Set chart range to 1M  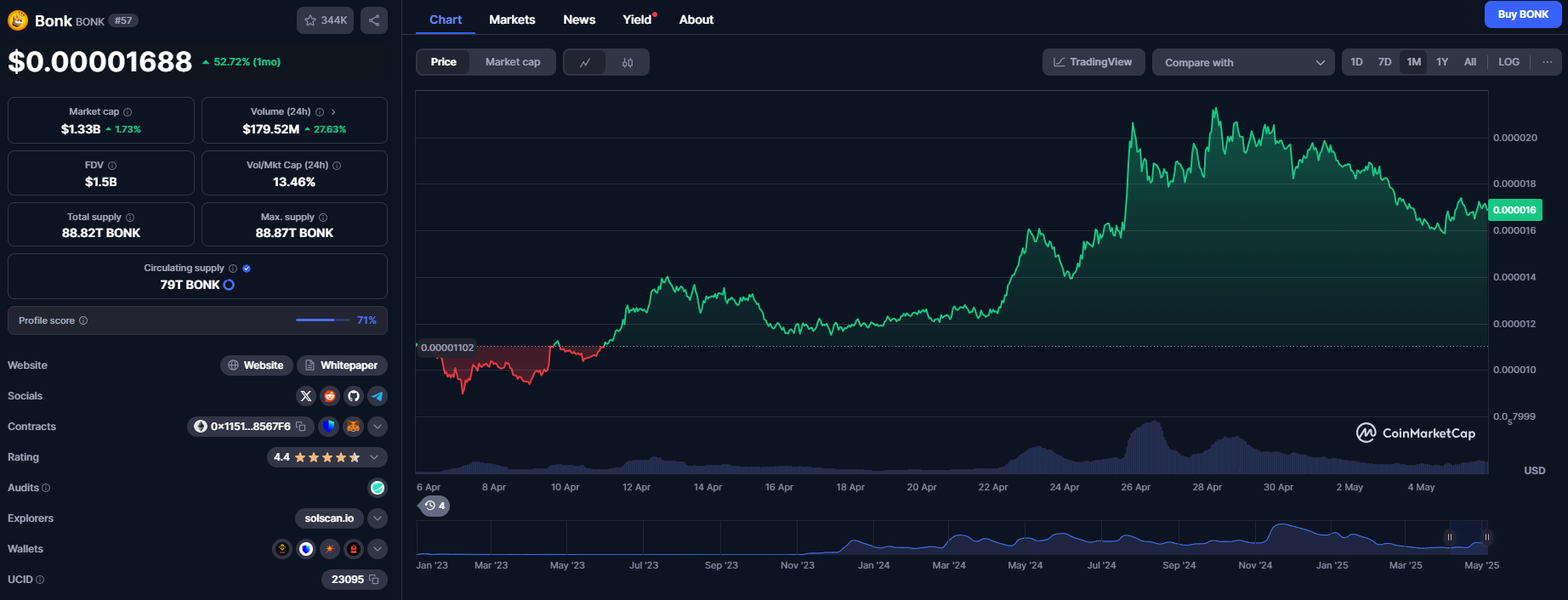point(1414,62)
